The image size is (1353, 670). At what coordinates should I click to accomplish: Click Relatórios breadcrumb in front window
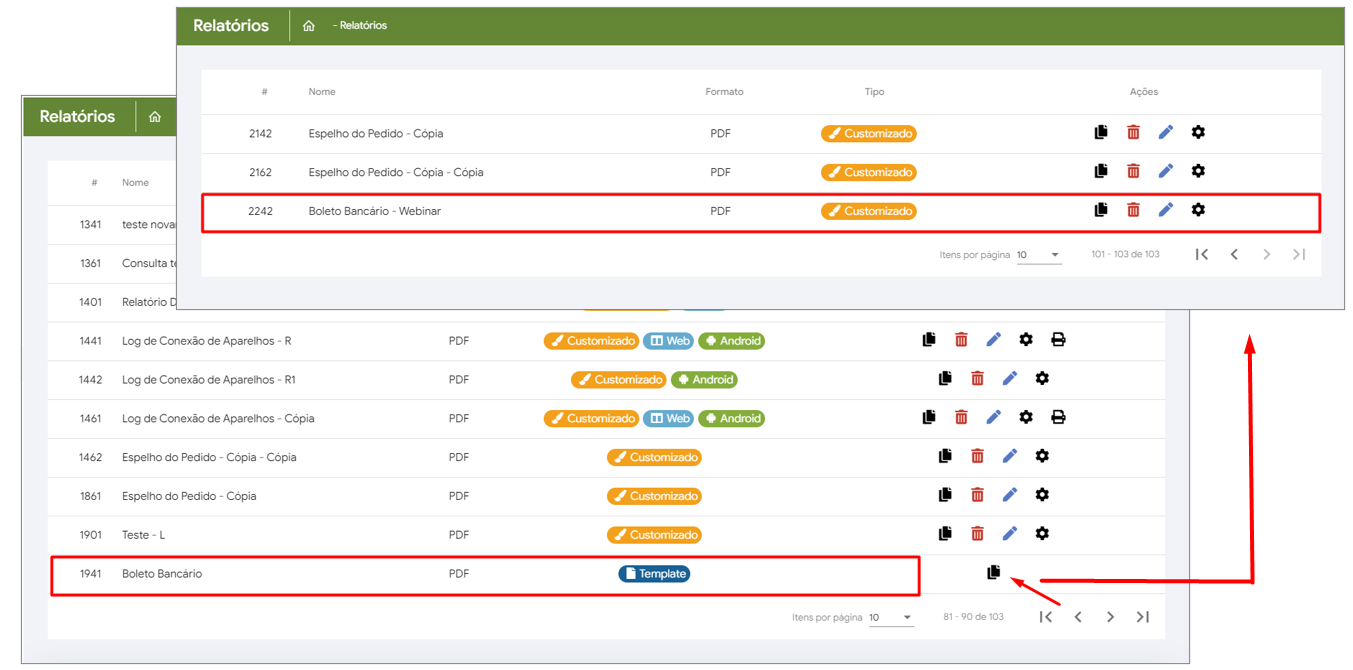pyautogui.click(x=363, y=26)
